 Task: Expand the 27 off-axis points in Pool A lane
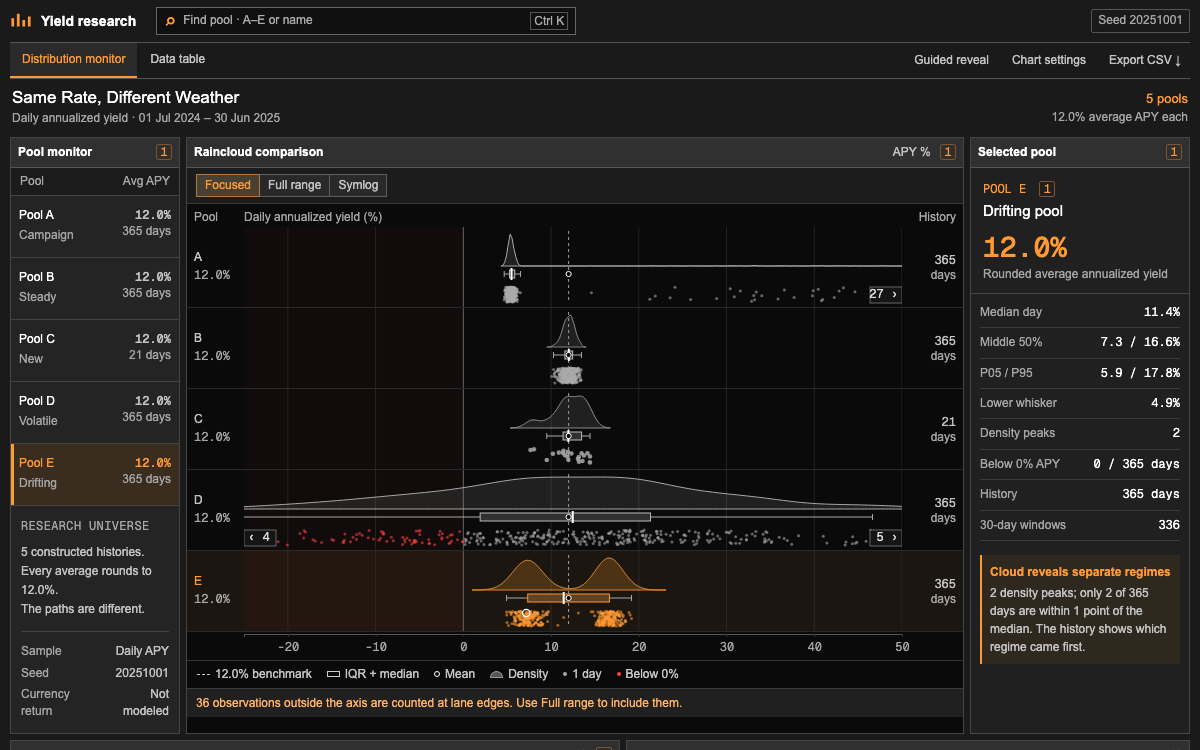[x=884, y=294]
